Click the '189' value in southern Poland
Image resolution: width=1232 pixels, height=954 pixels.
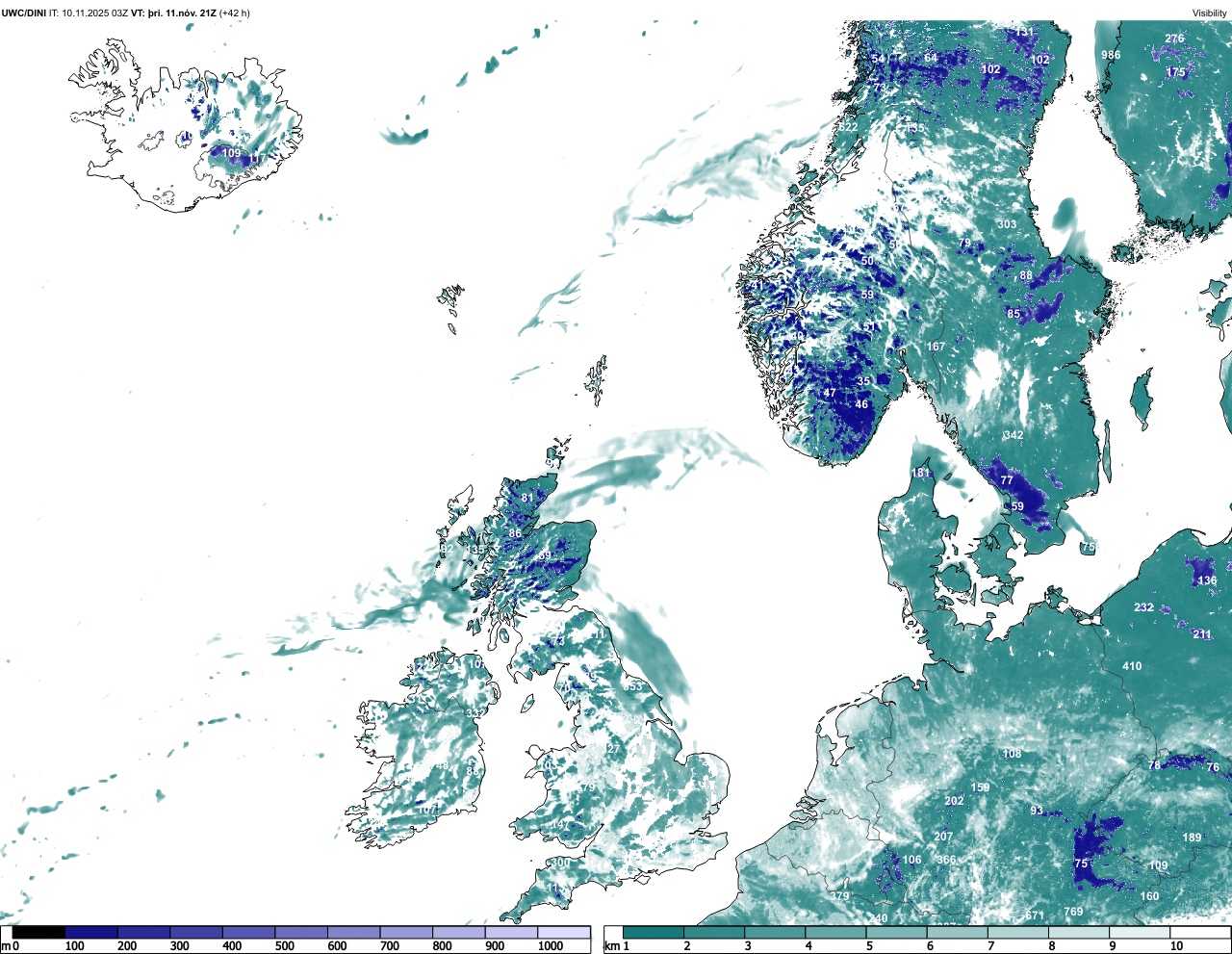1192,838
